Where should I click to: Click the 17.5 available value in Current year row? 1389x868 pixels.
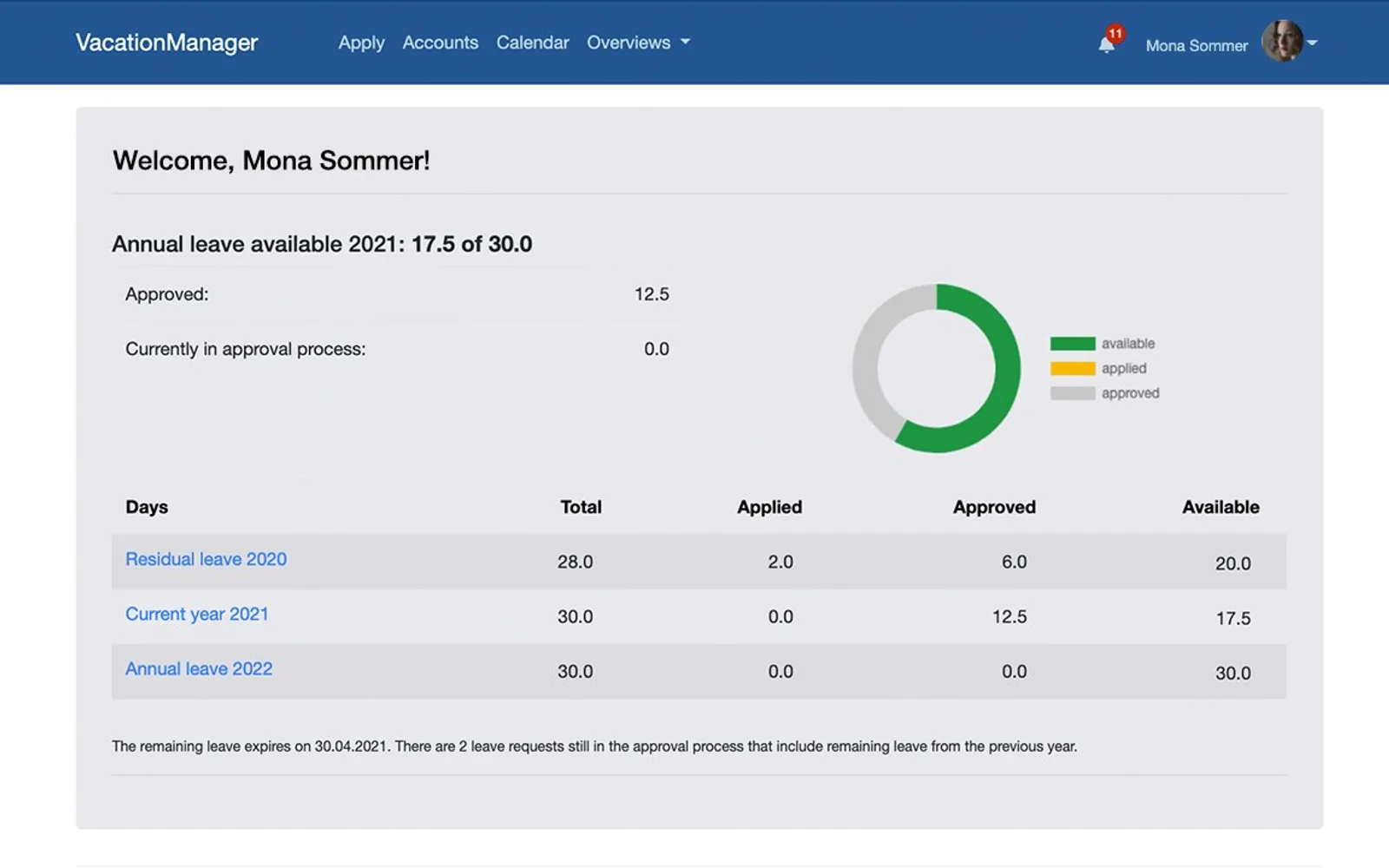pos(1233,618)
